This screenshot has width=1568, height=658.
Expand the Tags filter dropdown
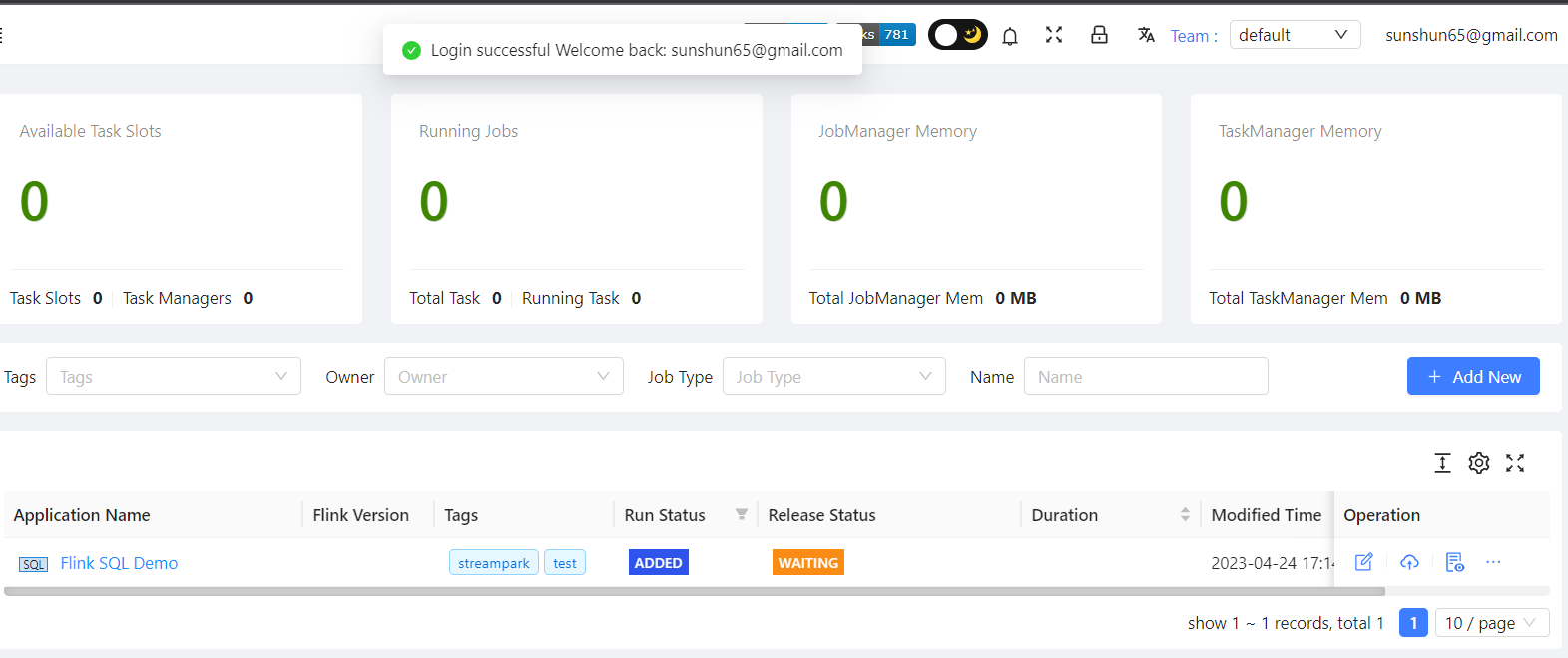pos(174,377)
